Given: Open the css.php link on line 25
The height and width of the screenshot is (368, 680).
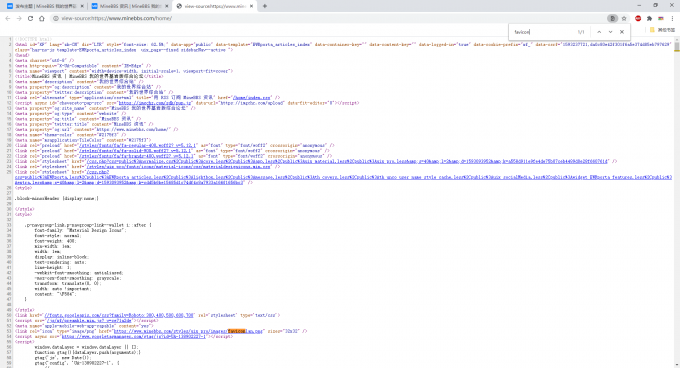Looking at the screenshot, I should [x=343, y=177].
